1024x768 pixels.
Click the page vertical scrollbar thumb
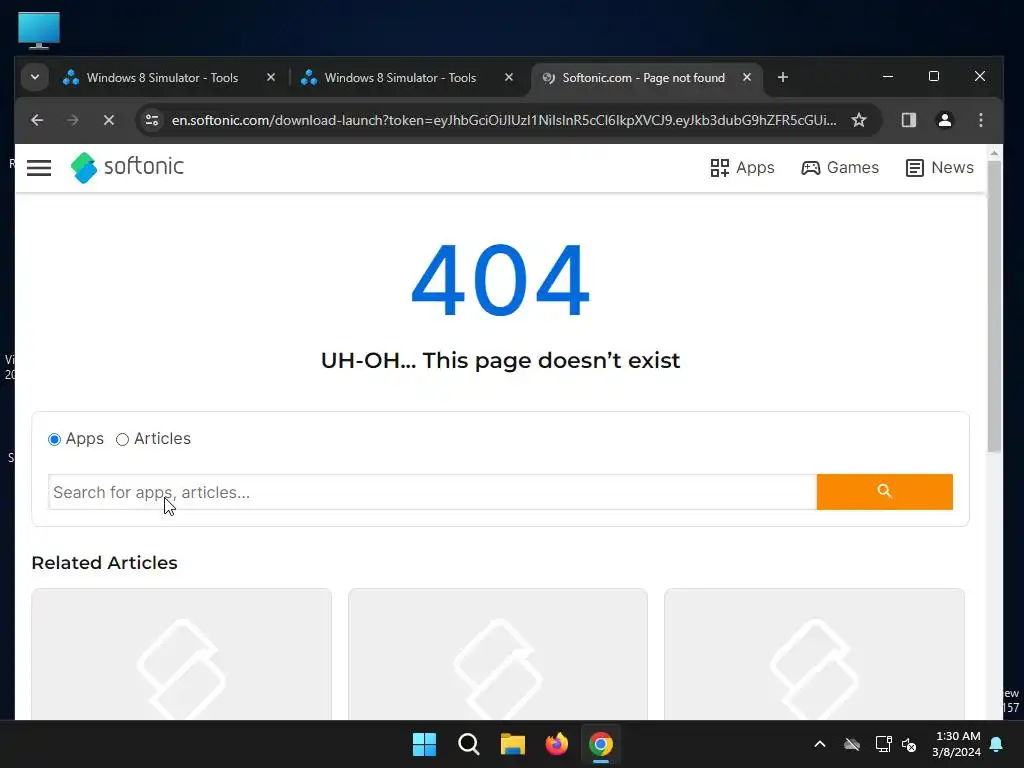tap(994, 306)
